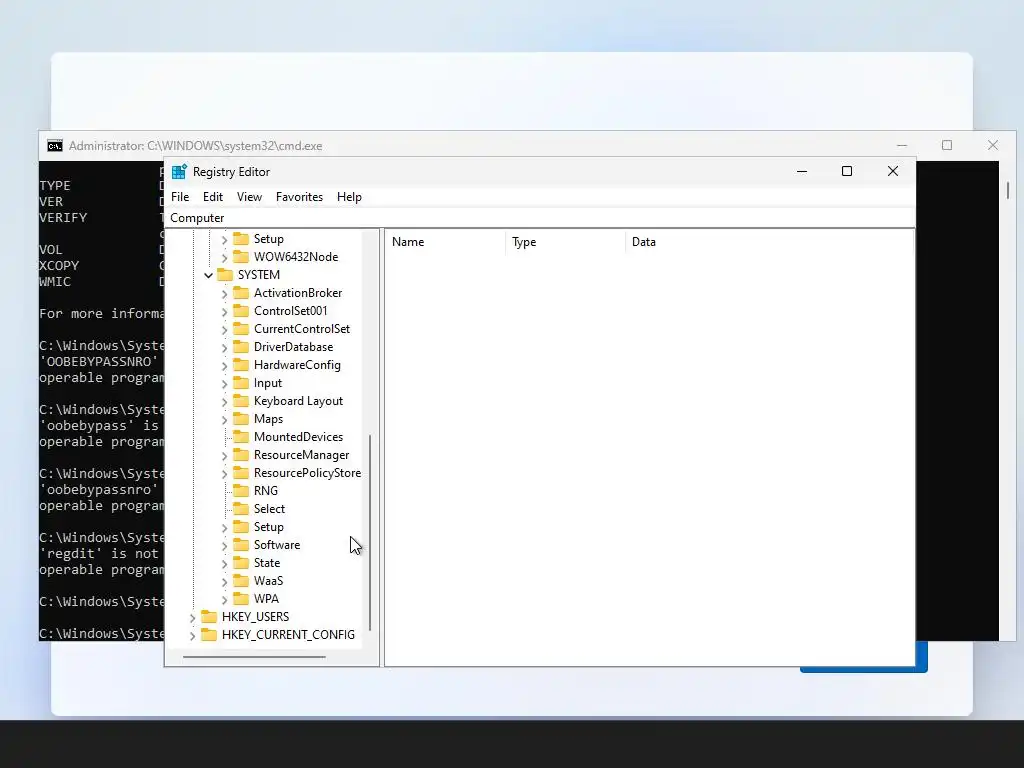Click the Registry Editor app icon in title bar
The width and height of the screenshot is (1024, 768).
tap(179, 172)
